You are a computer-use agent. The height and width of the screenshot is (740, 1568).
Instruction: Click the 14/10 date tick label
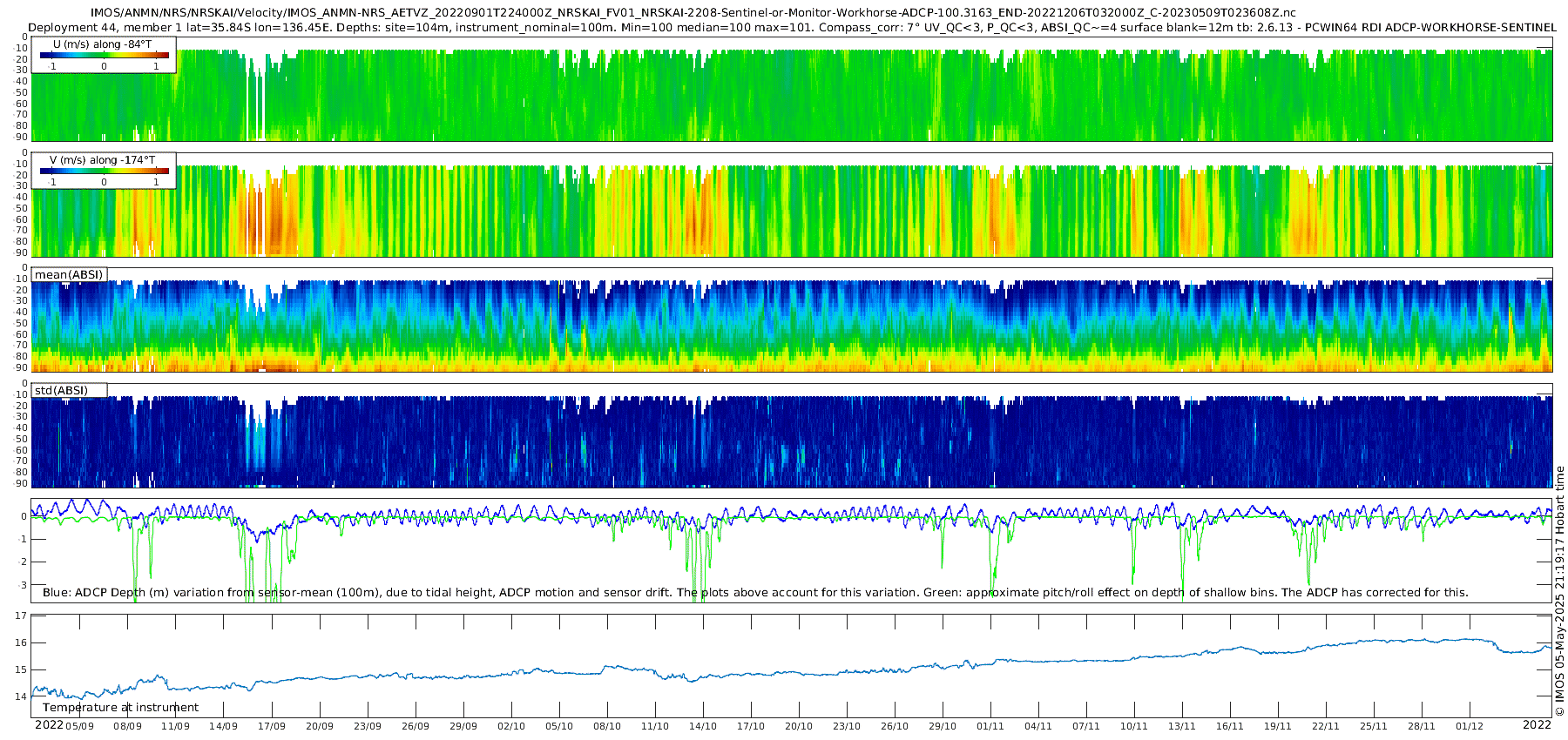[x=703, y=726]
